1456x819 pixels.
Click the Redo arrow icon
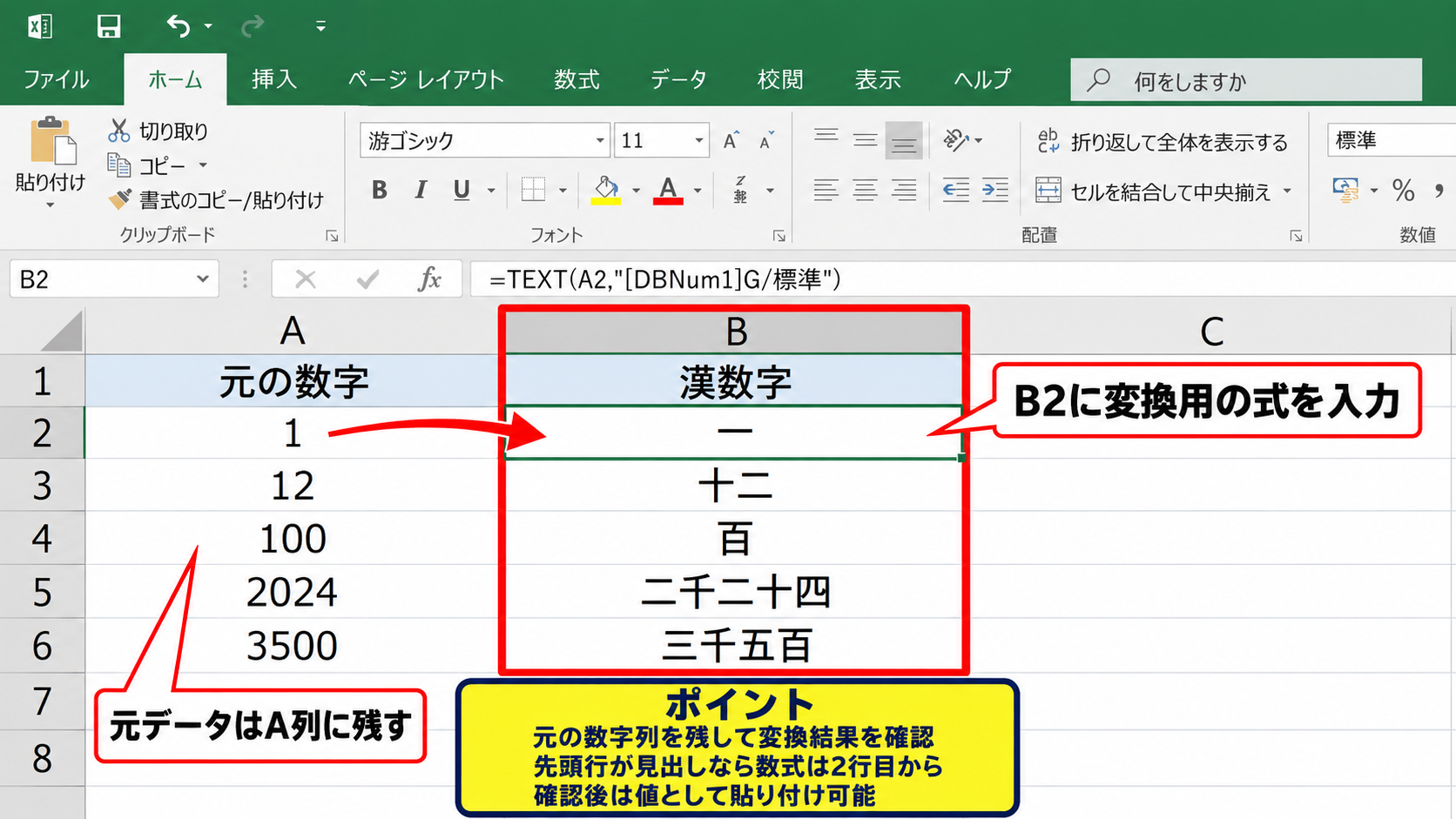coord(253,26)
